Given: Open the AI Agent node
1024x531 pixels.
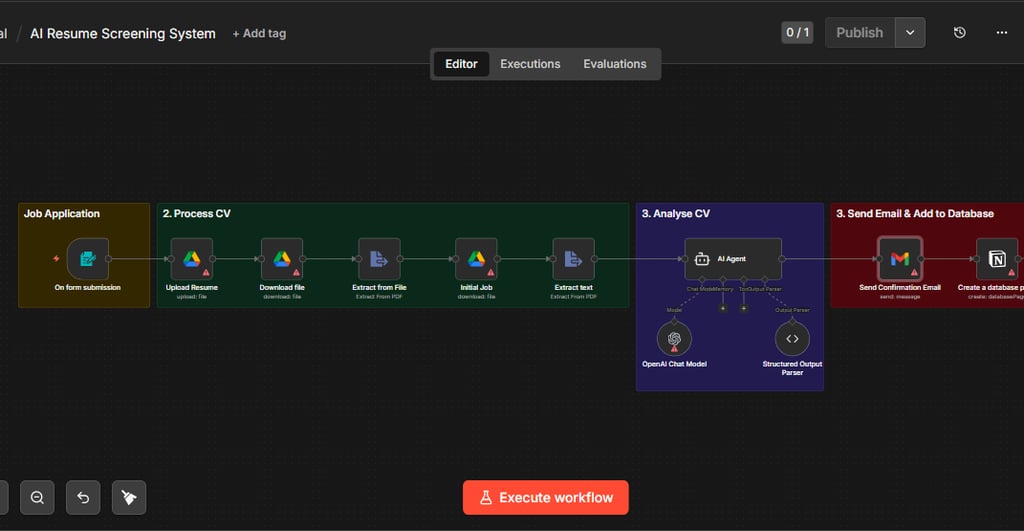Looking at the screenshot, I should pos(733,259).
